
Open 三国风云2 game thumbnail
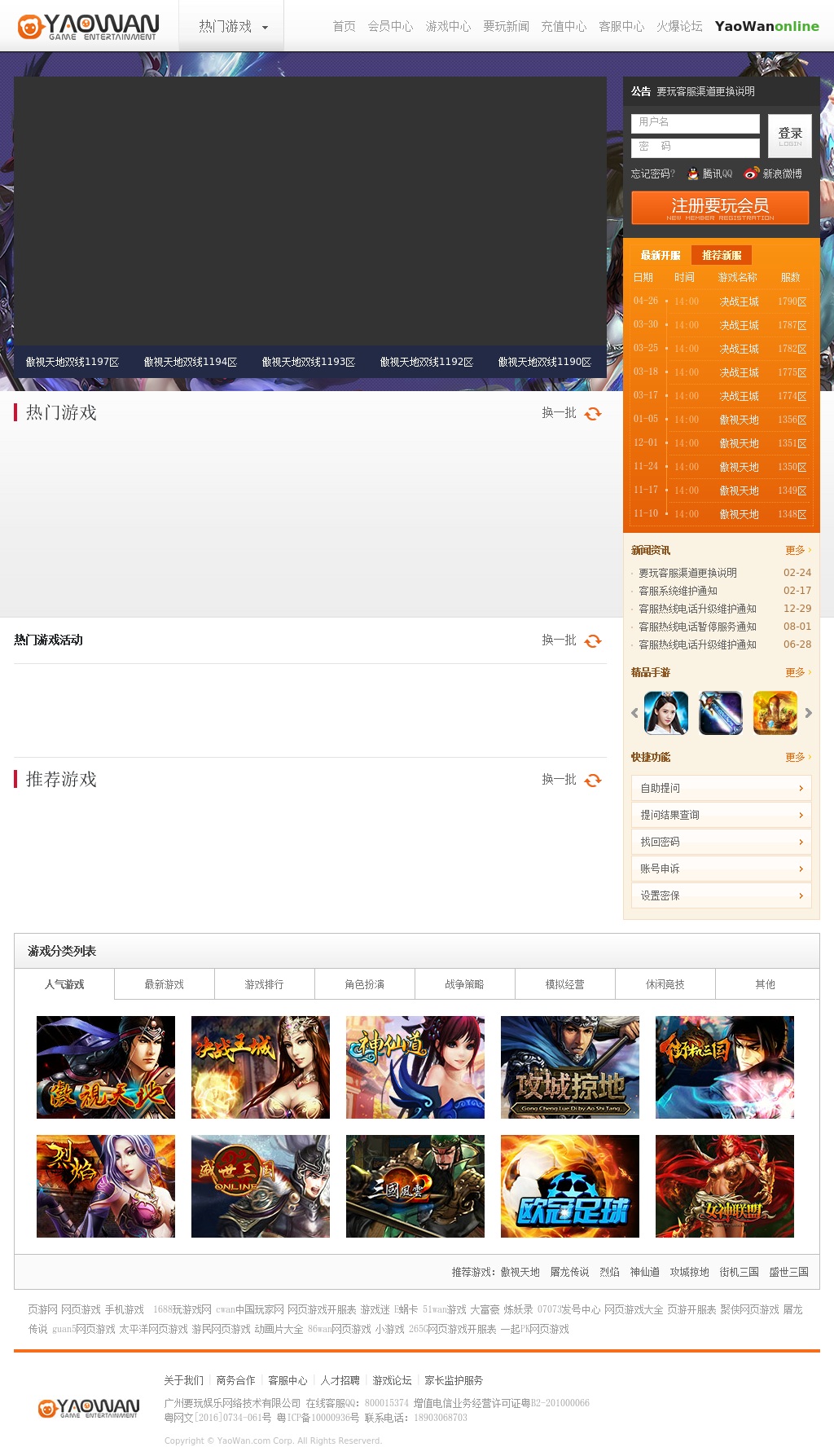click(x=415, y=1186)
